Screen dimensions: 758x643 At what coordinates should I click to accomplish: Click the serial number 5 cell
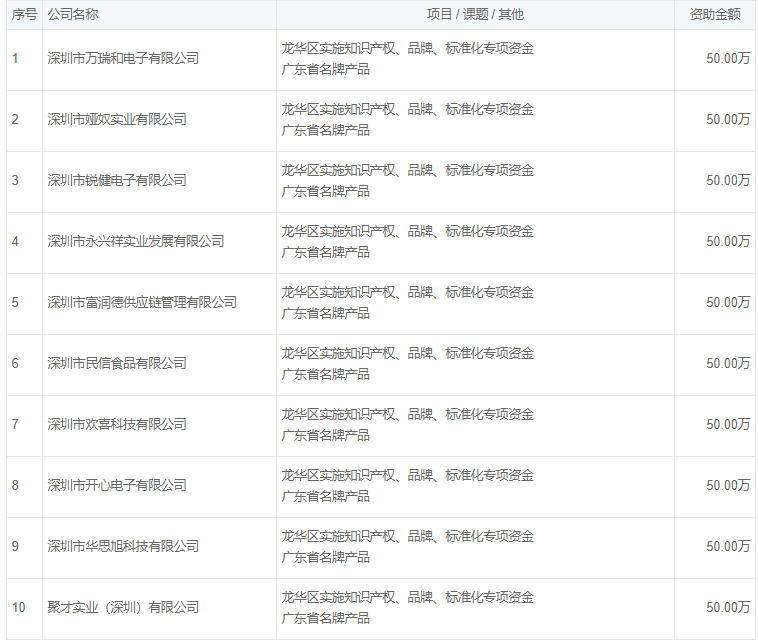point(15,303)
